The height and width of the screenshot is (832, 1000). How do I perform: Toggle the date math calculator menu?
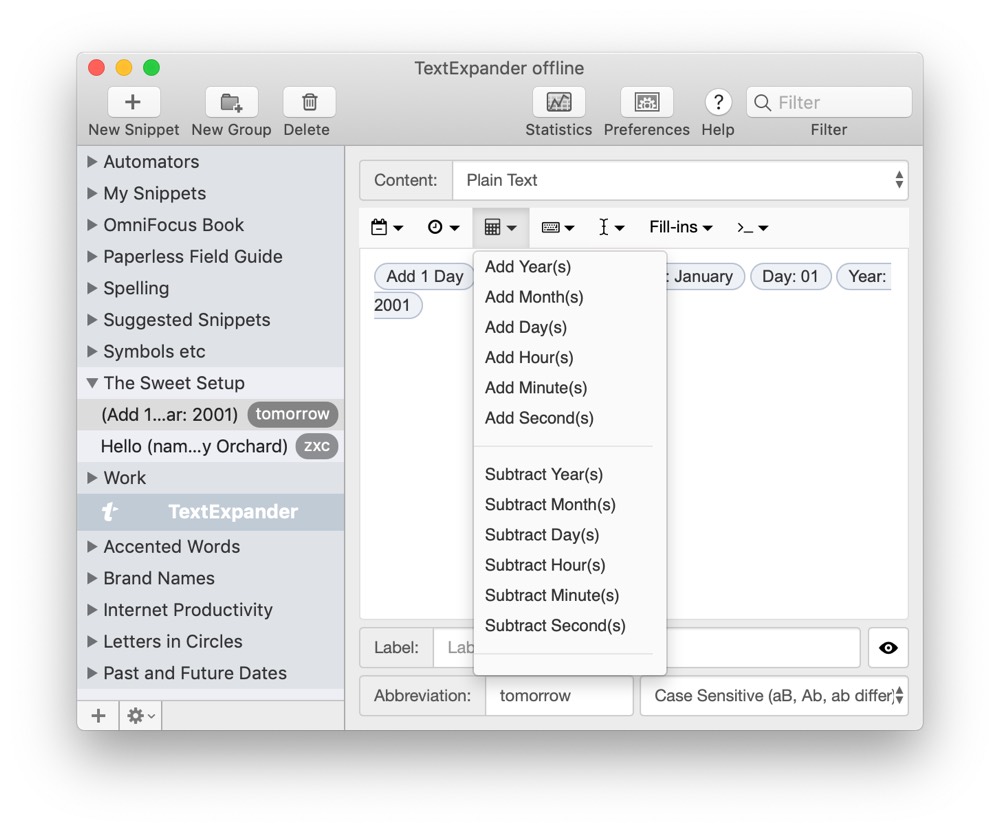[x=501, y=227]
